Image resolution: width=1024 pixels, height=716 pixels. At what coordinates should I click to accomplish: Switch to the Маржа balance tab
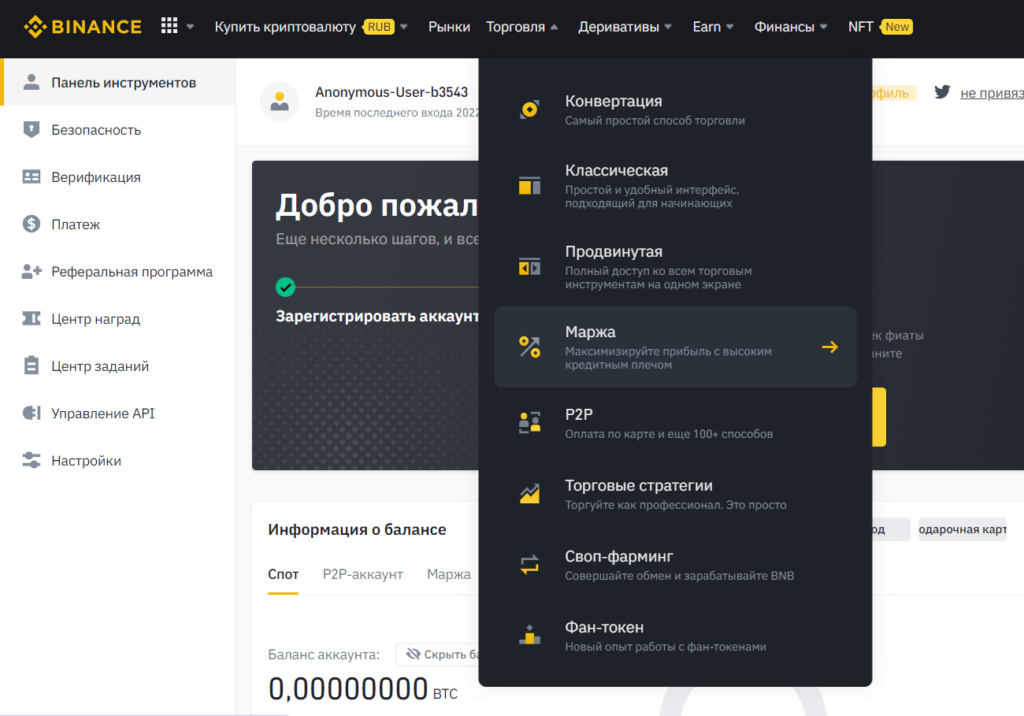449,574
